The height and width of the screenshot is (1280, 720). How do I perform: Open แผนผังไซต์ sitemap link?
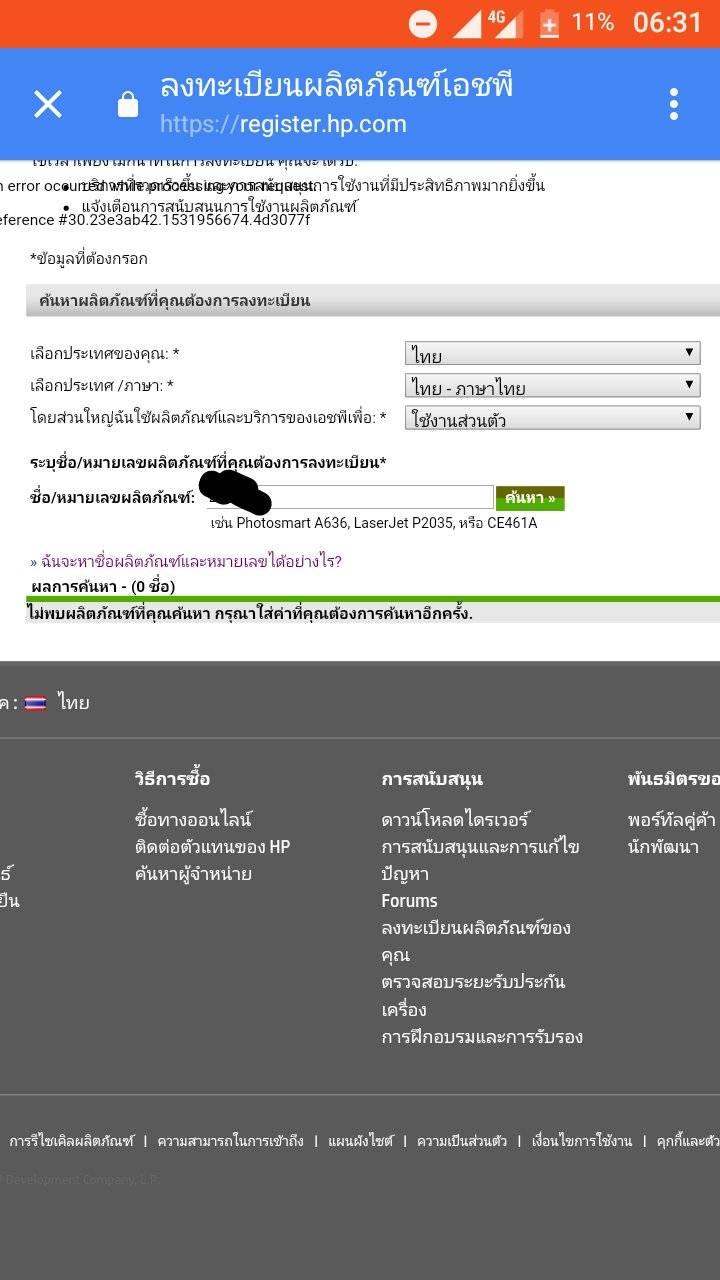tap(361, 1140)
